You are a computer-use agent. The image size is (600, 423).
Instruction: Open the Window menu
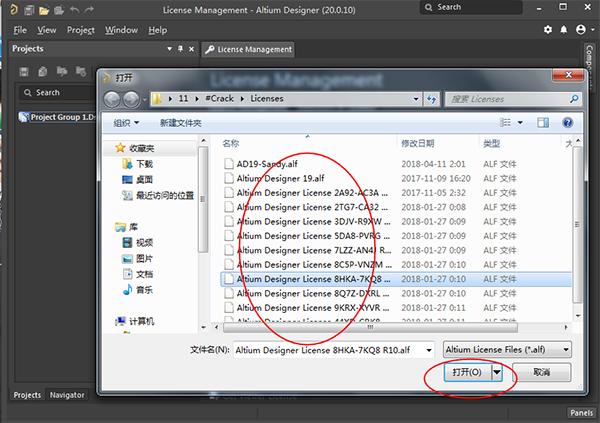pos(121,30)
